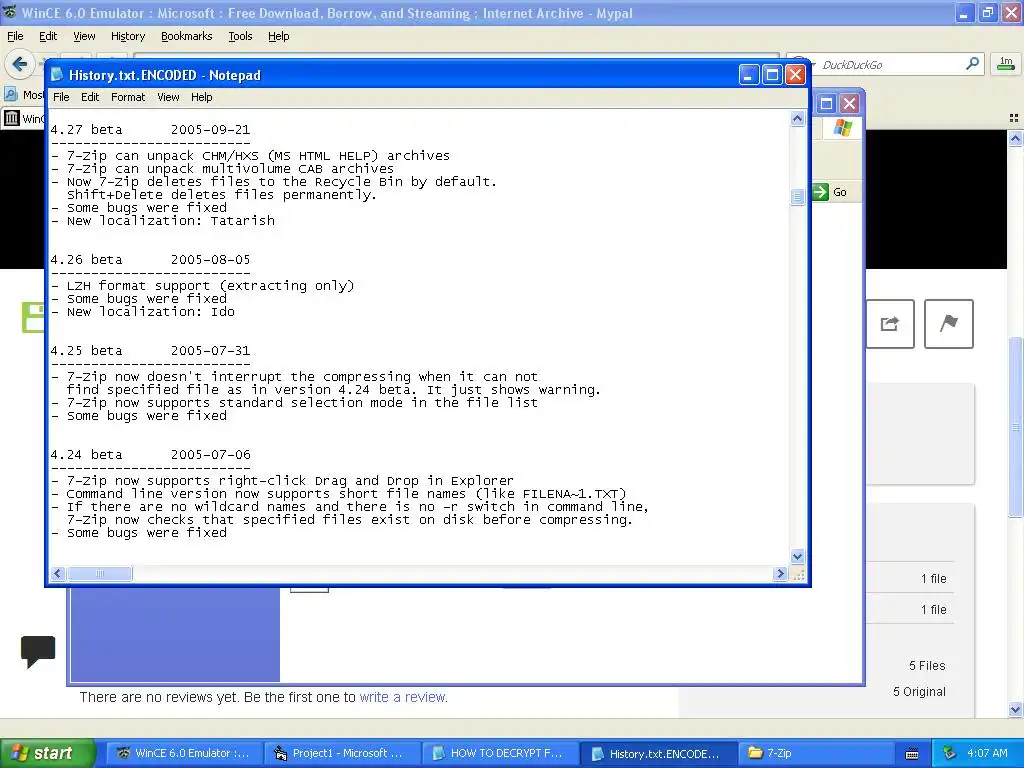The width and height of the screenshot is (1024, 768).
Task: Open Notepad Help menu
Action: pyautogui.click(x=201, y=97)
